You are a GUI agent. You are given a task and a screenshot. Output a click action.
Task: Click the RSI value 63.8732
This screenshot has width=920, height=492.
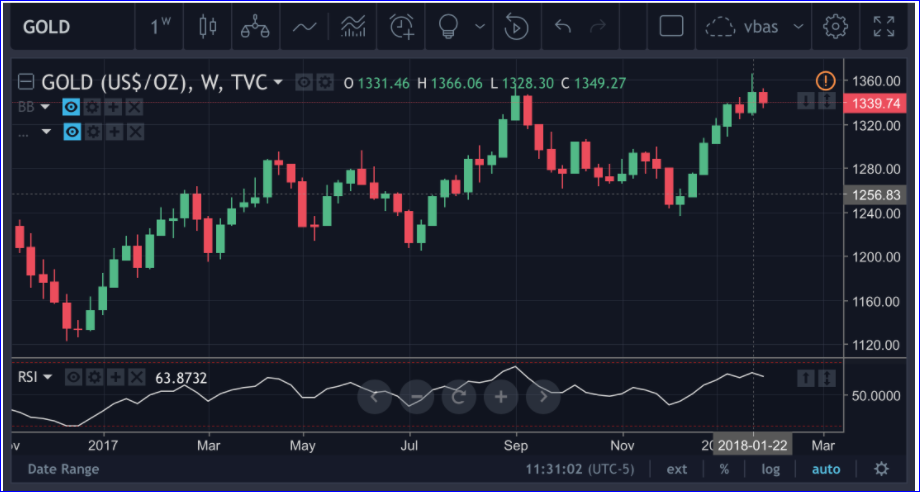pos(181,378)
